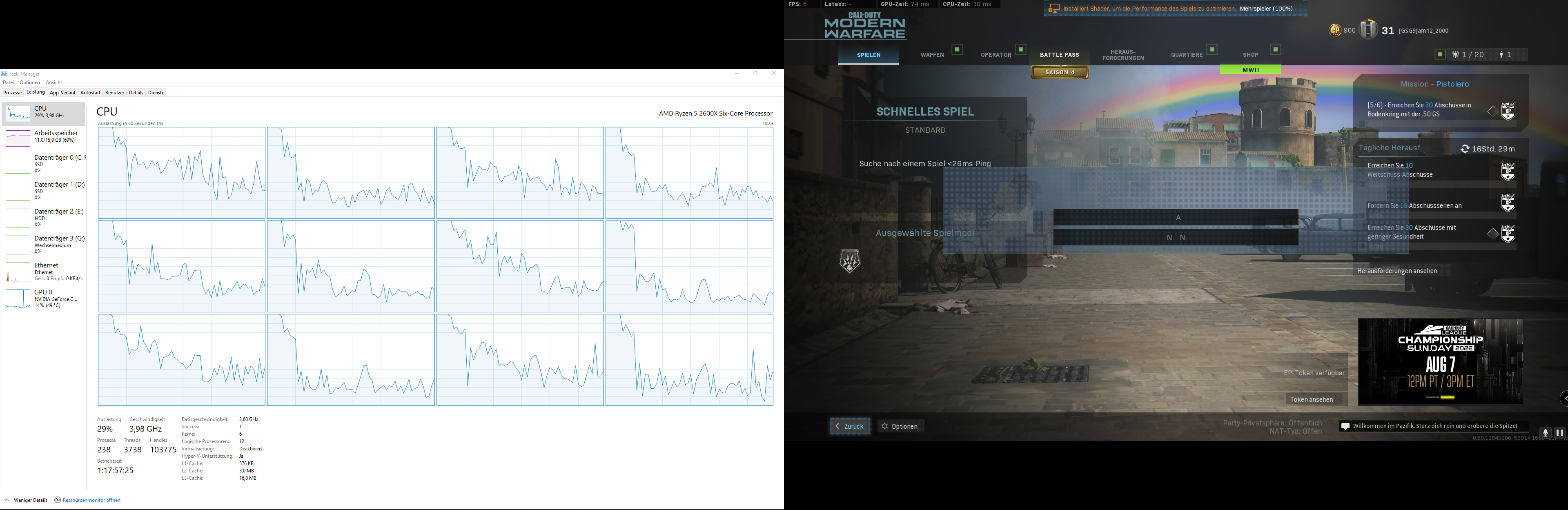This screenshot has height=510, width=1568.
Task: Toggle checkbox for geringer Gesundheit challenge
Action: (x=1362, y=247)
